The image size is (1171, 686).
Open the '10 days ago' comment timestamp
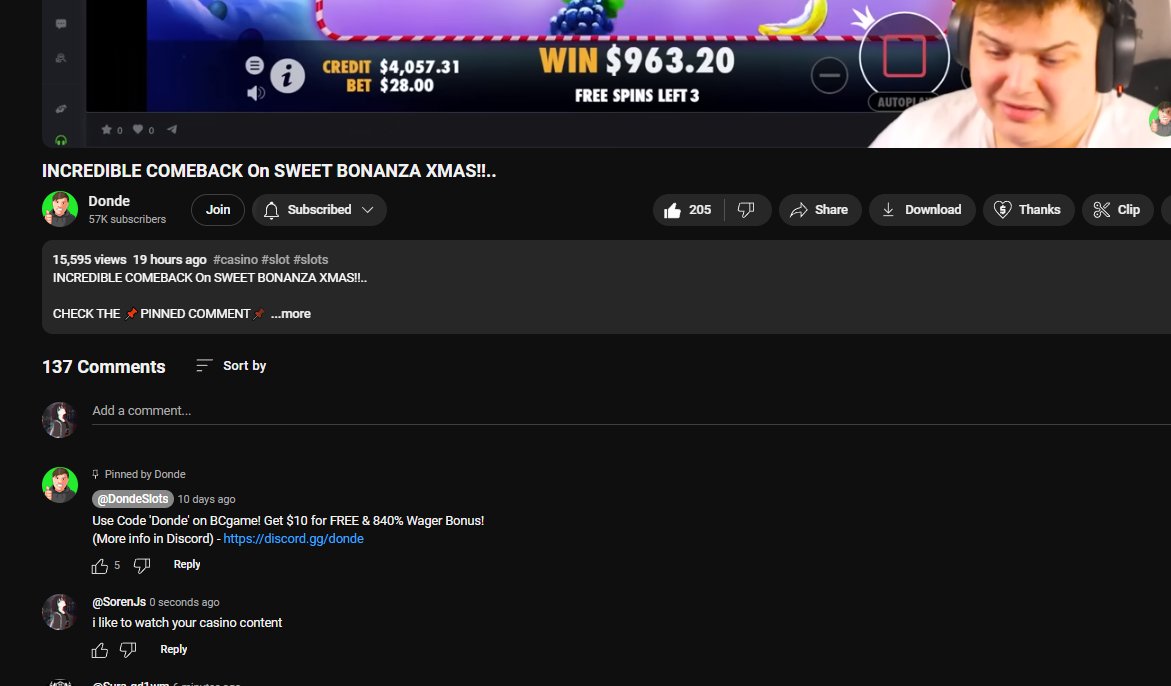click(x=206, y=499)
